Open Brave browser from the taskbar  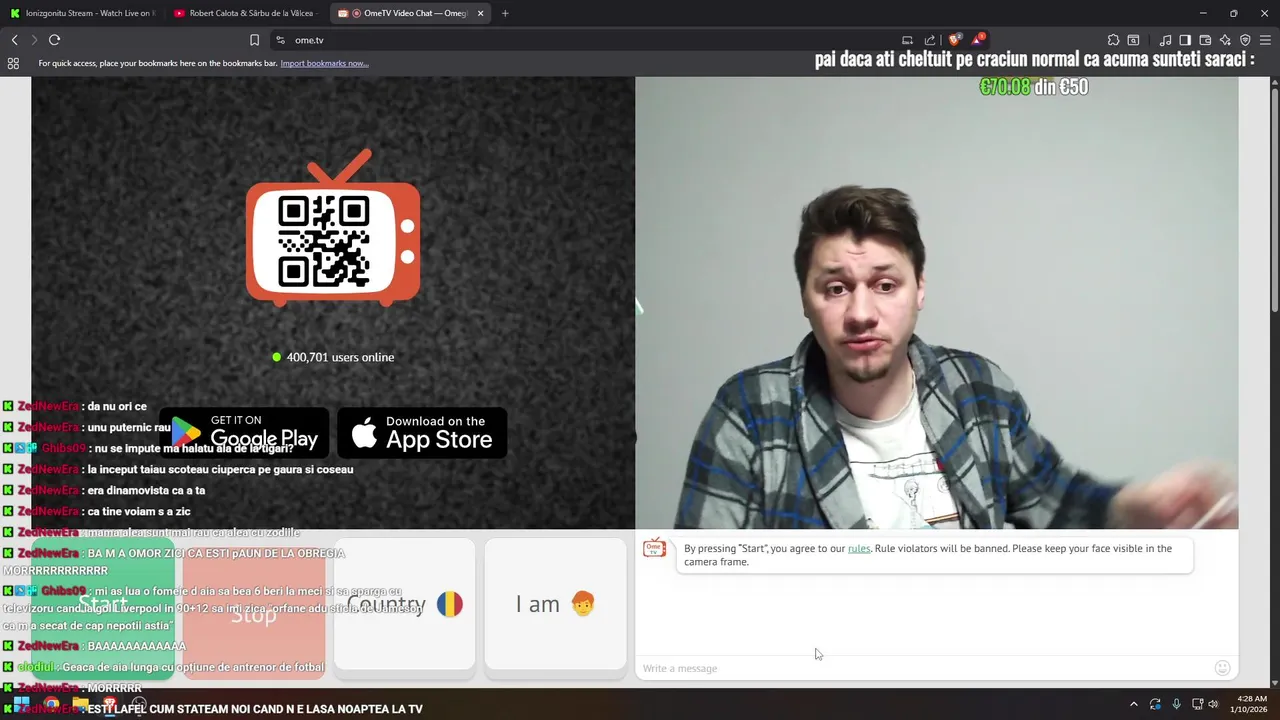pos(110,704)
